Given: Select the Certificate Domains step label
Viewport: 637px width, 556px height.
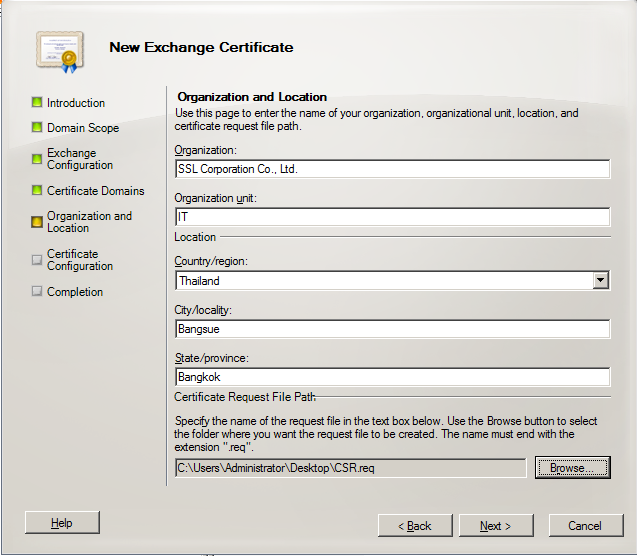Looking at the screenshot, I should (96, 191).
